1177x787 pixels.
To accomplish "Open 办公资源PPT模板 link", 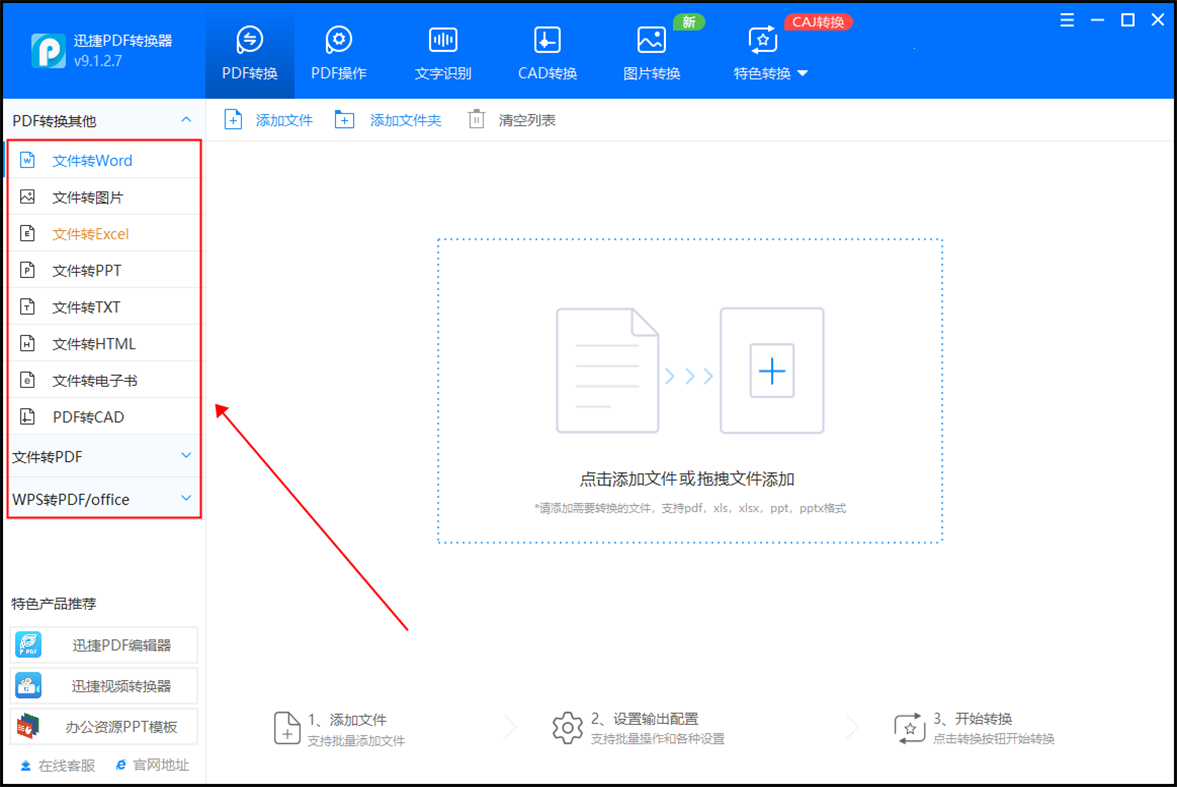I will click(104, 726).
